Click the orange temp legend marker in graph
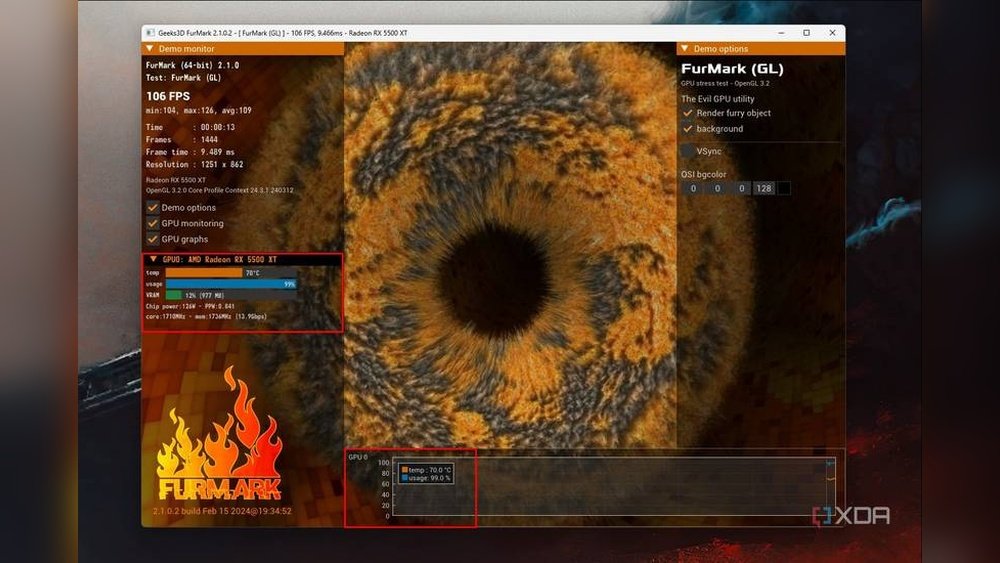1000x563 pixels. point(404,469)
